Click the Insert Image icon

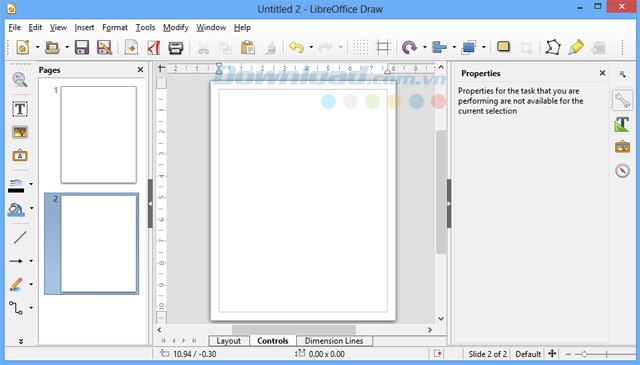click(x=20, y=132)
